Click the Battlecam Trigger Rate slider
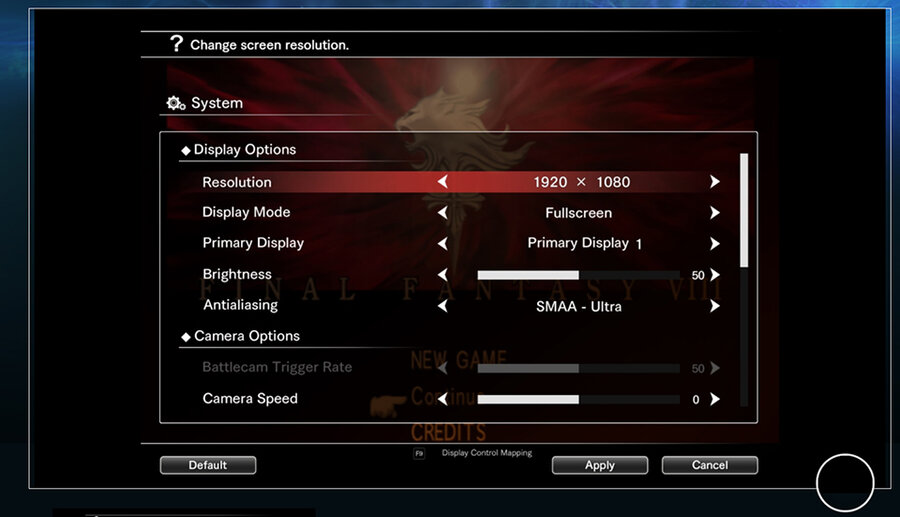The height and width of the screenshot is (517, 900). (579, 368)
